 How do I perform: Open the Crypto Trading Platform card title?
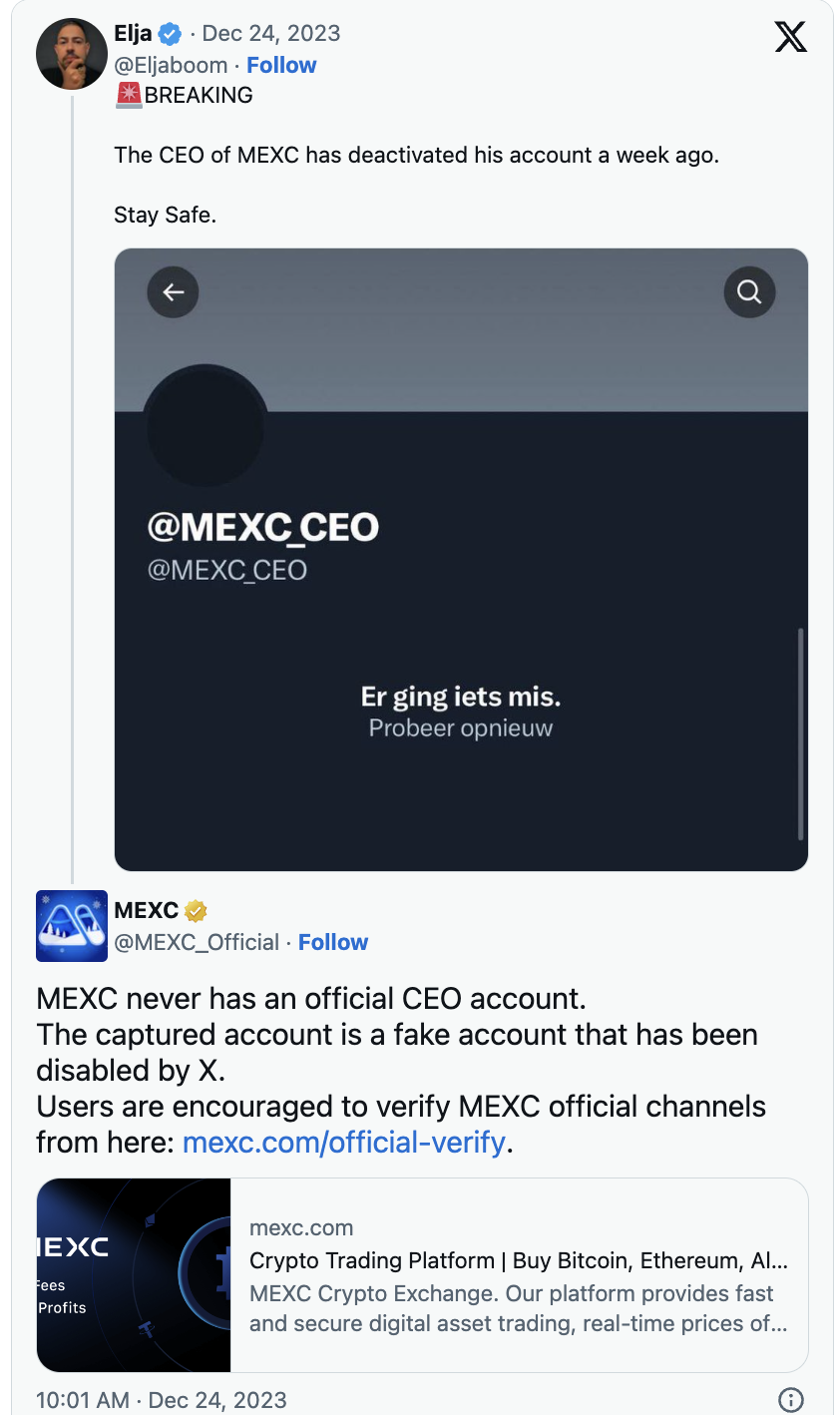[x=518, y=1260]
